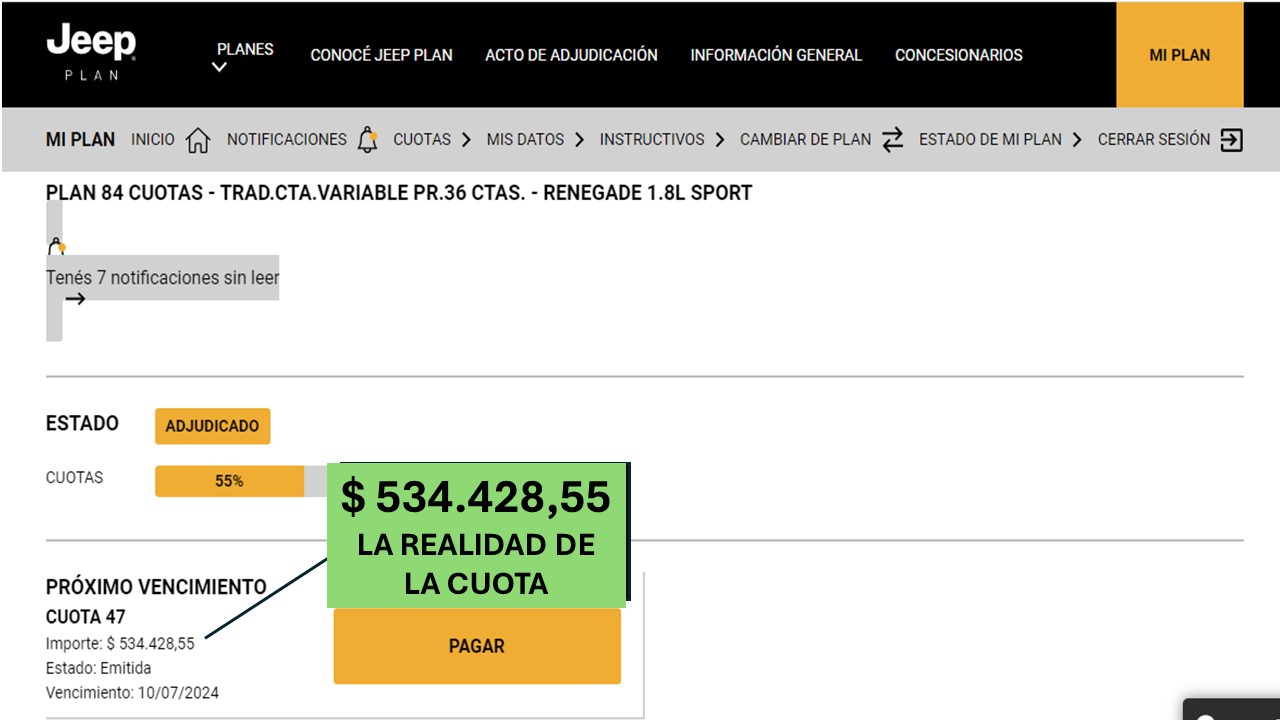Select the CAMBIAR DE PLAN link

[x=805, y=140]
